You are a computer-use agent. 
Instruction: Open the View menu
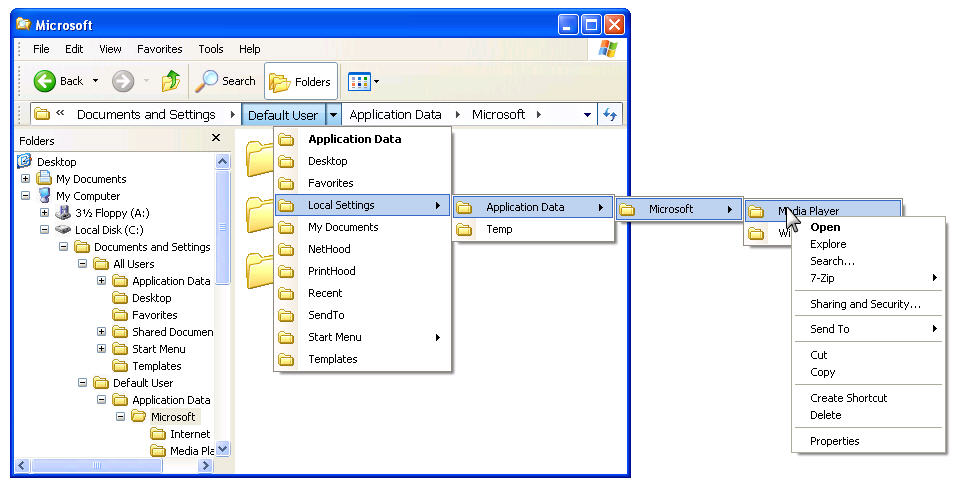tap(110, 49)
